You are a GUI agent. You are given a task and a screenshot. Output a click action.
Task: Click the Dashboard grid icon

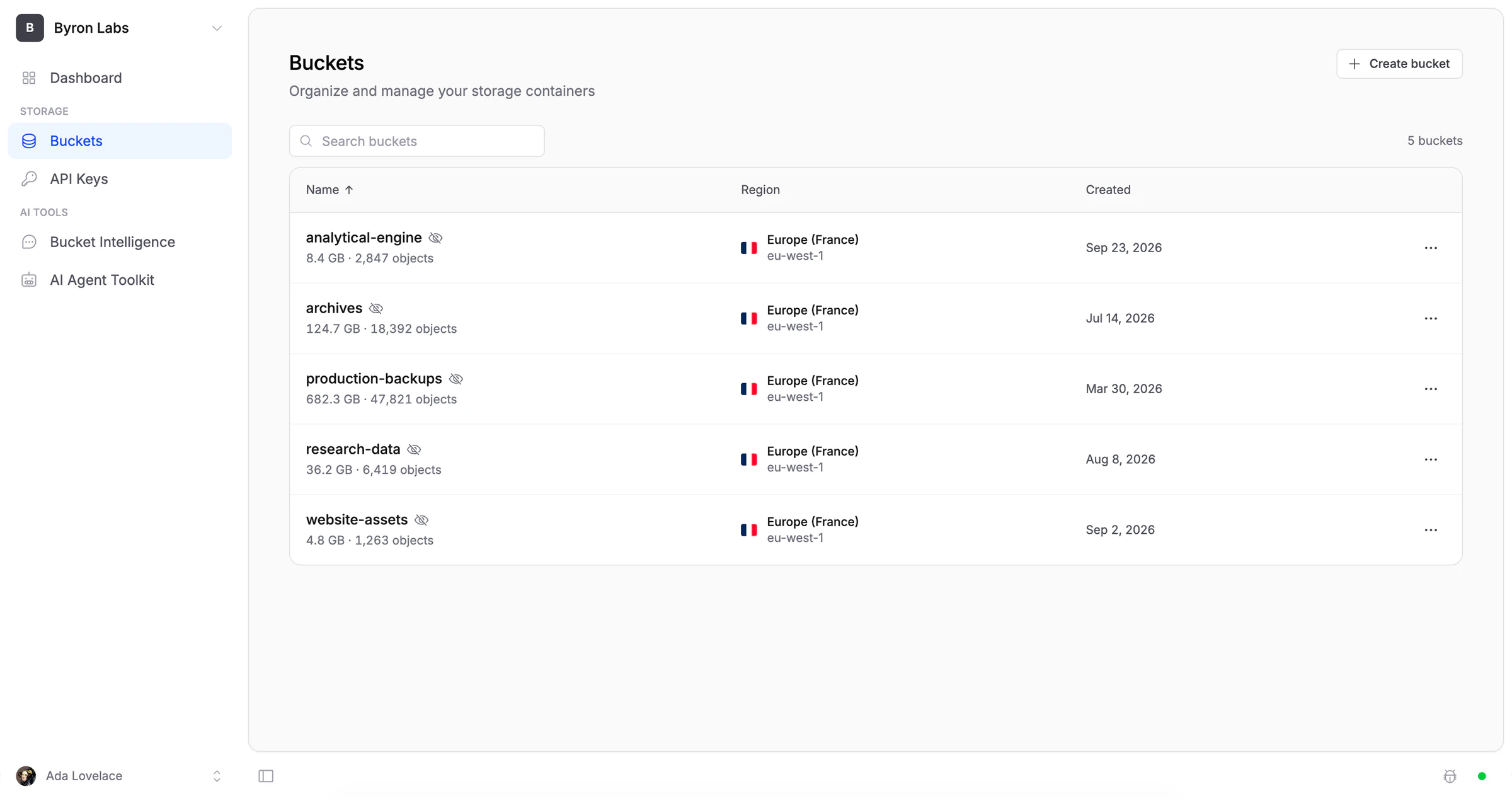[x=29, y=78]
